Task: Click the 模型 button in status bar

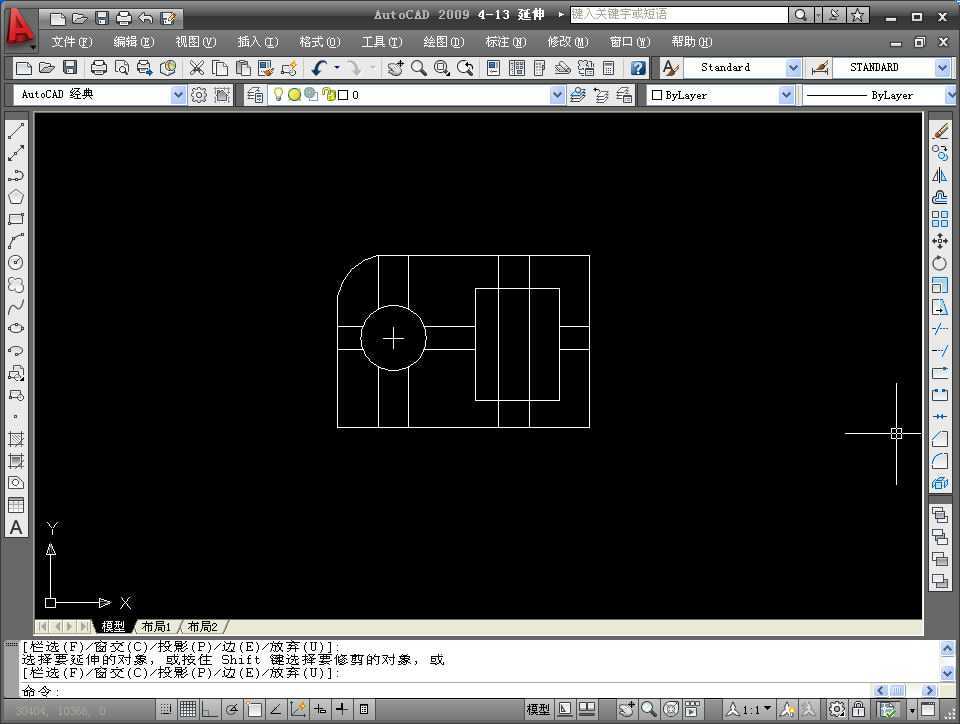Action: click(538, 709)
